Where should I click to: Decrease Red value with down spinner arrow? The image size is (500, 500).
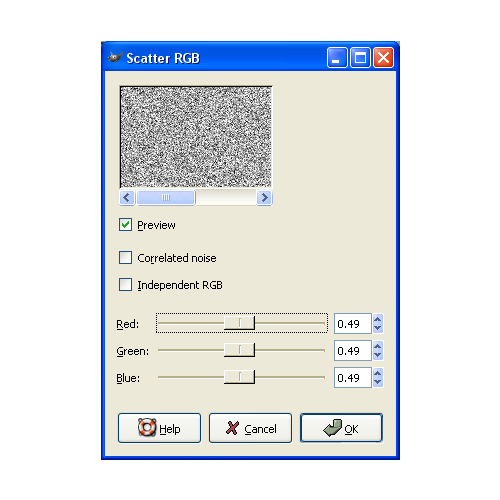[x=378, y=328]
